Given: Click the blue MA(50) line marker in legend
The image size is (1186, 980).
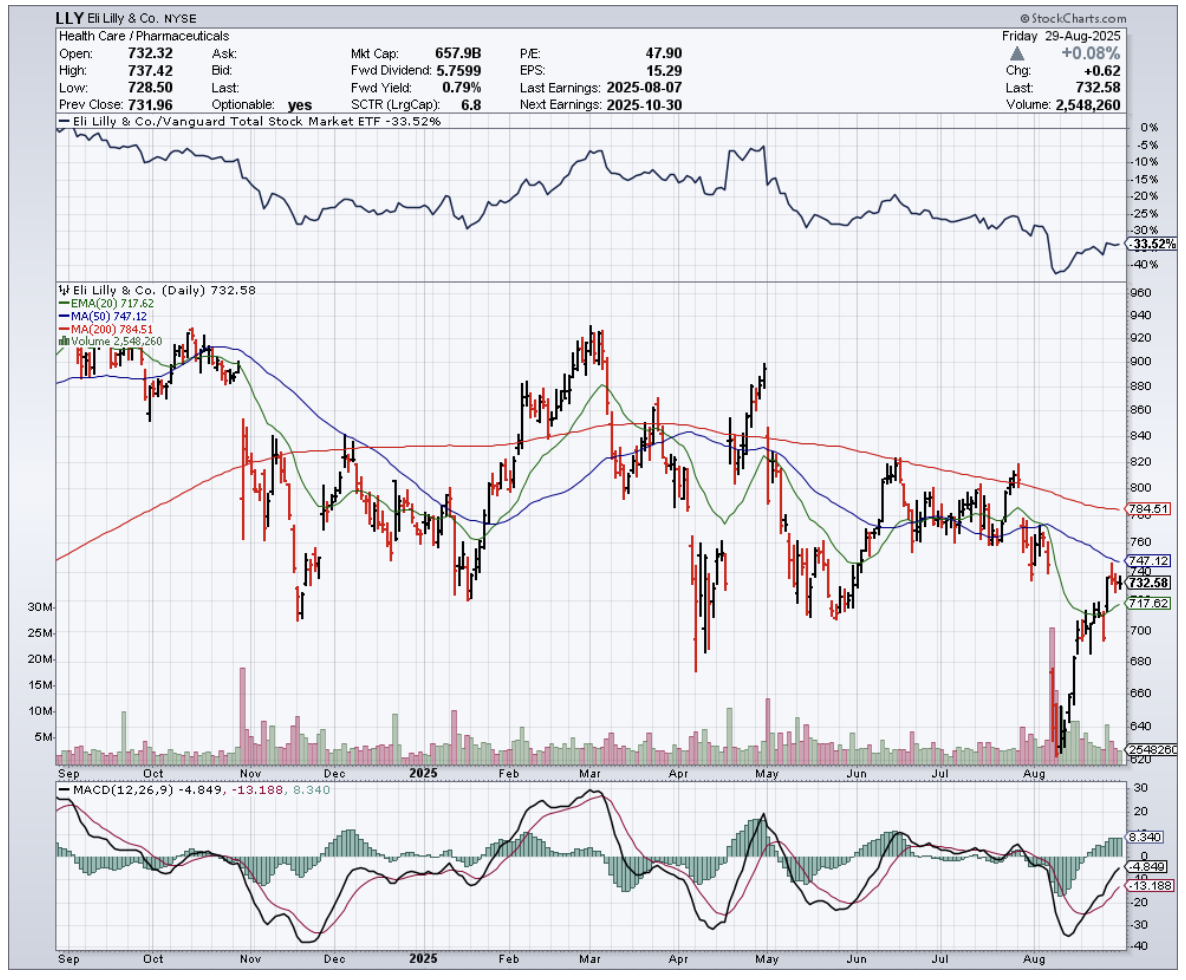Looking at the screenshot, I should [x=63, y=315].
